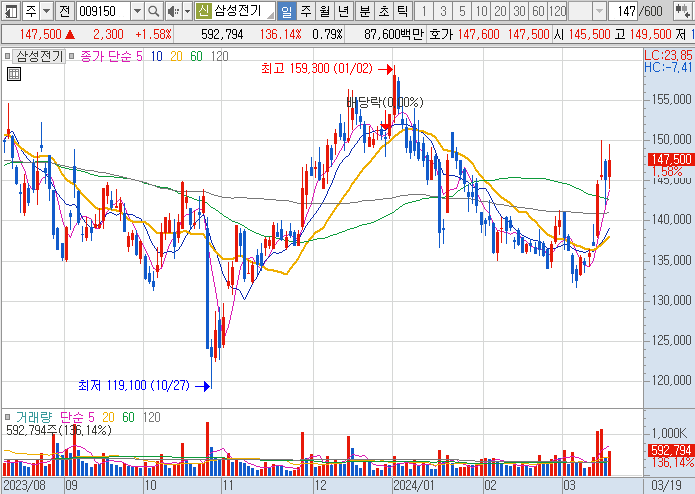The image size is (695, 494).
Task: Click the speaker sound alert icon
Action: [x=173, y=11]
